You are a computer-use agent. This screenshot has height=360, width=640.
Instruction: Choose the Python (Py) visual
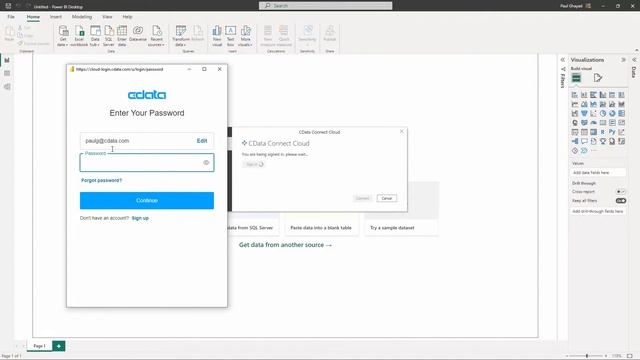(612, 132)
